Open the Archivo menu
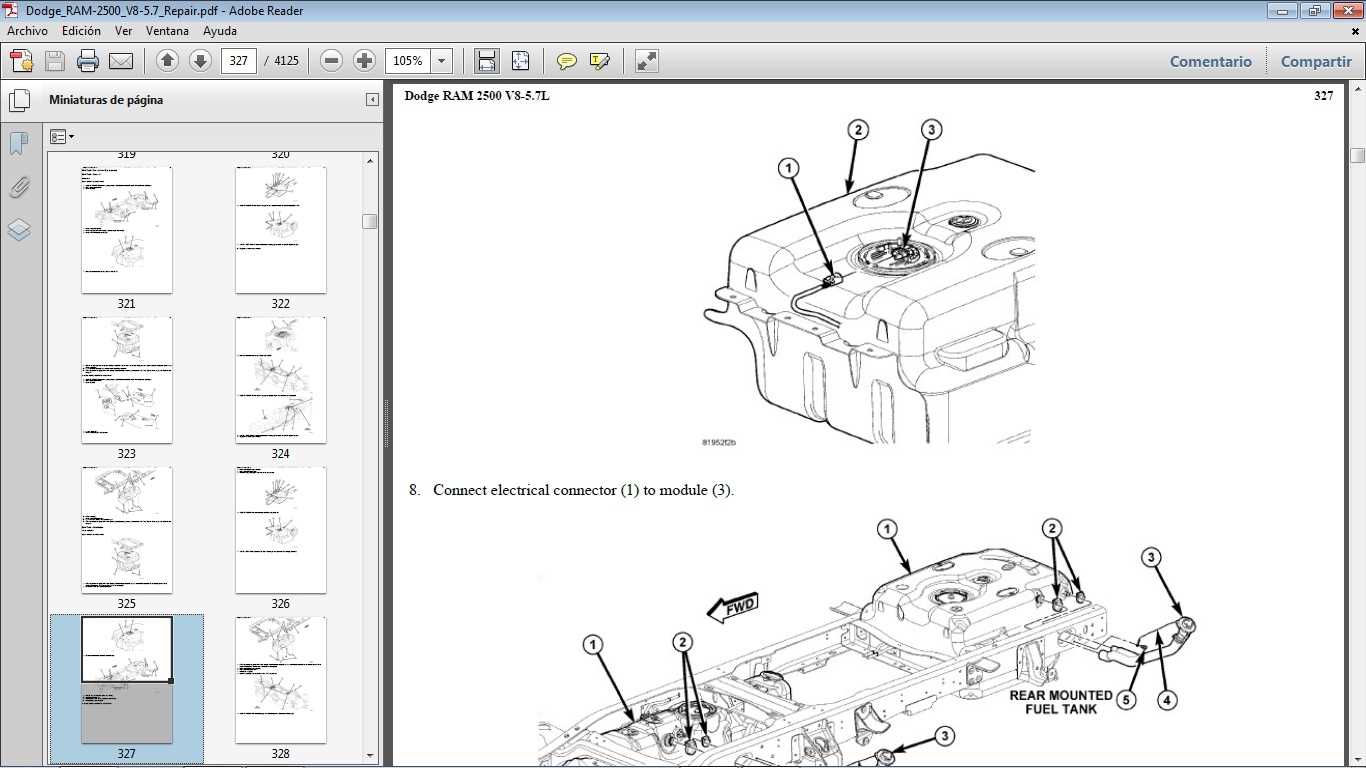Screen dimensions: 1366x768 (x=28, y=31)
